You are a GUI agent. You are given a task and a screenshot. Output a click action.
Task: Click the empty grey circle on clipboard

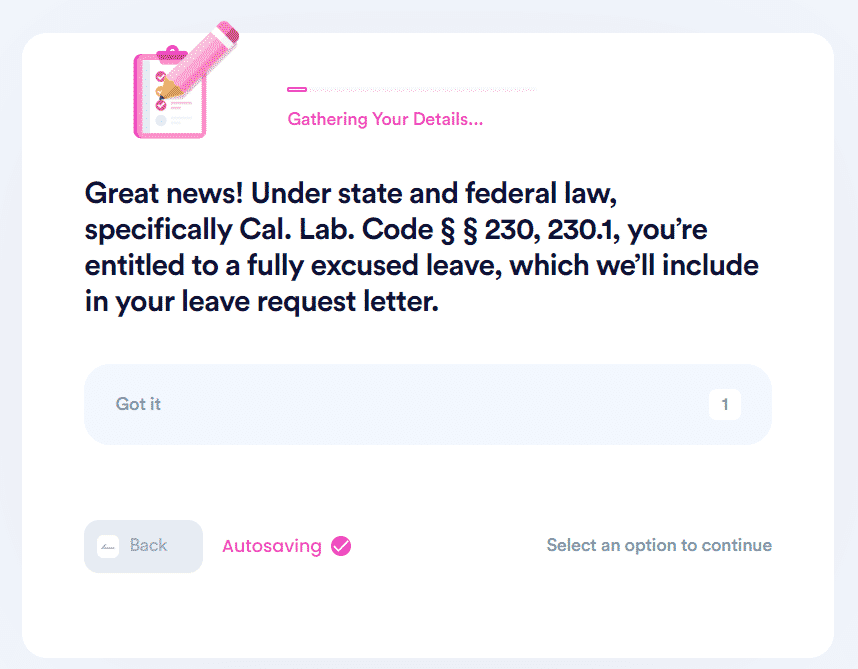[x=161, y=120]
